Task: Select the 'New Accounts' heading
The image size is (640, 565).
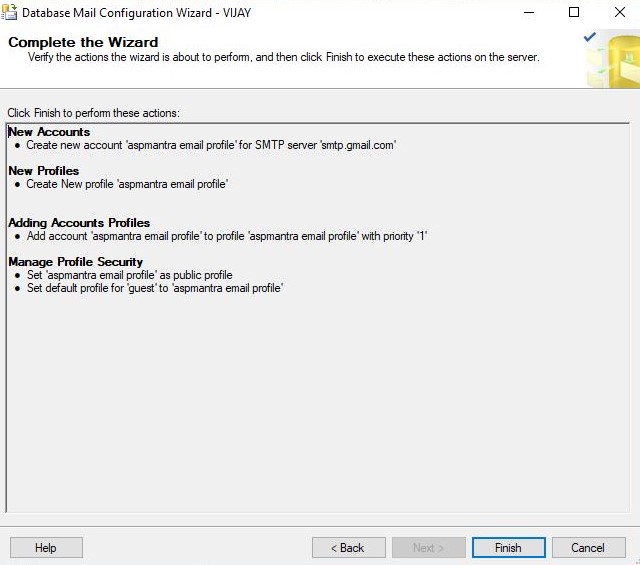Action: coord(49,132)
